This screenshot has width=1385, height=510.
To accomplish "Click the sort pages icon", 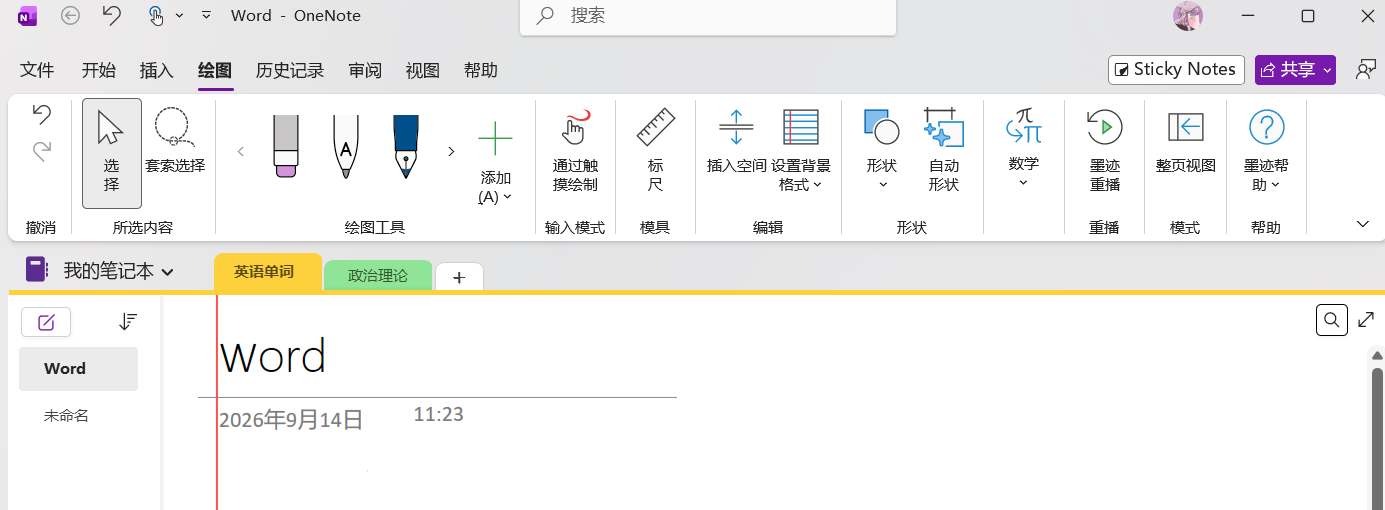I will click(127, 321).
